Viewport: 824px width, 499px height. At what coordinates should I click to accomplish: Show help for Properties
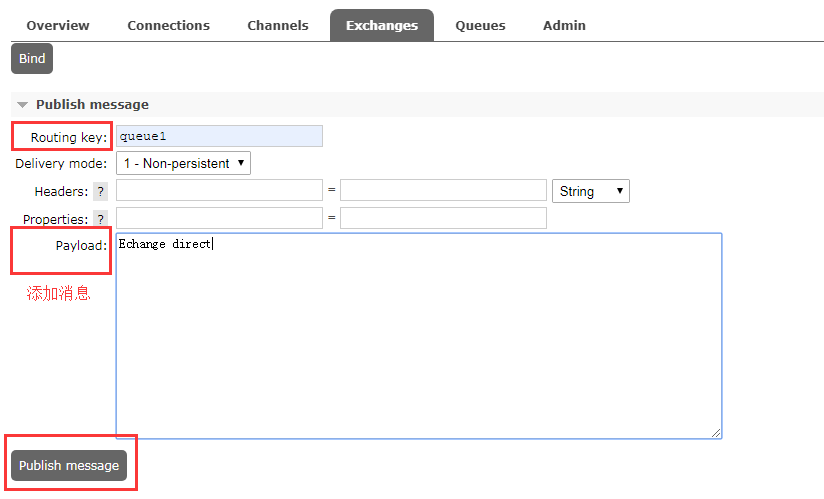click(100, 219)
